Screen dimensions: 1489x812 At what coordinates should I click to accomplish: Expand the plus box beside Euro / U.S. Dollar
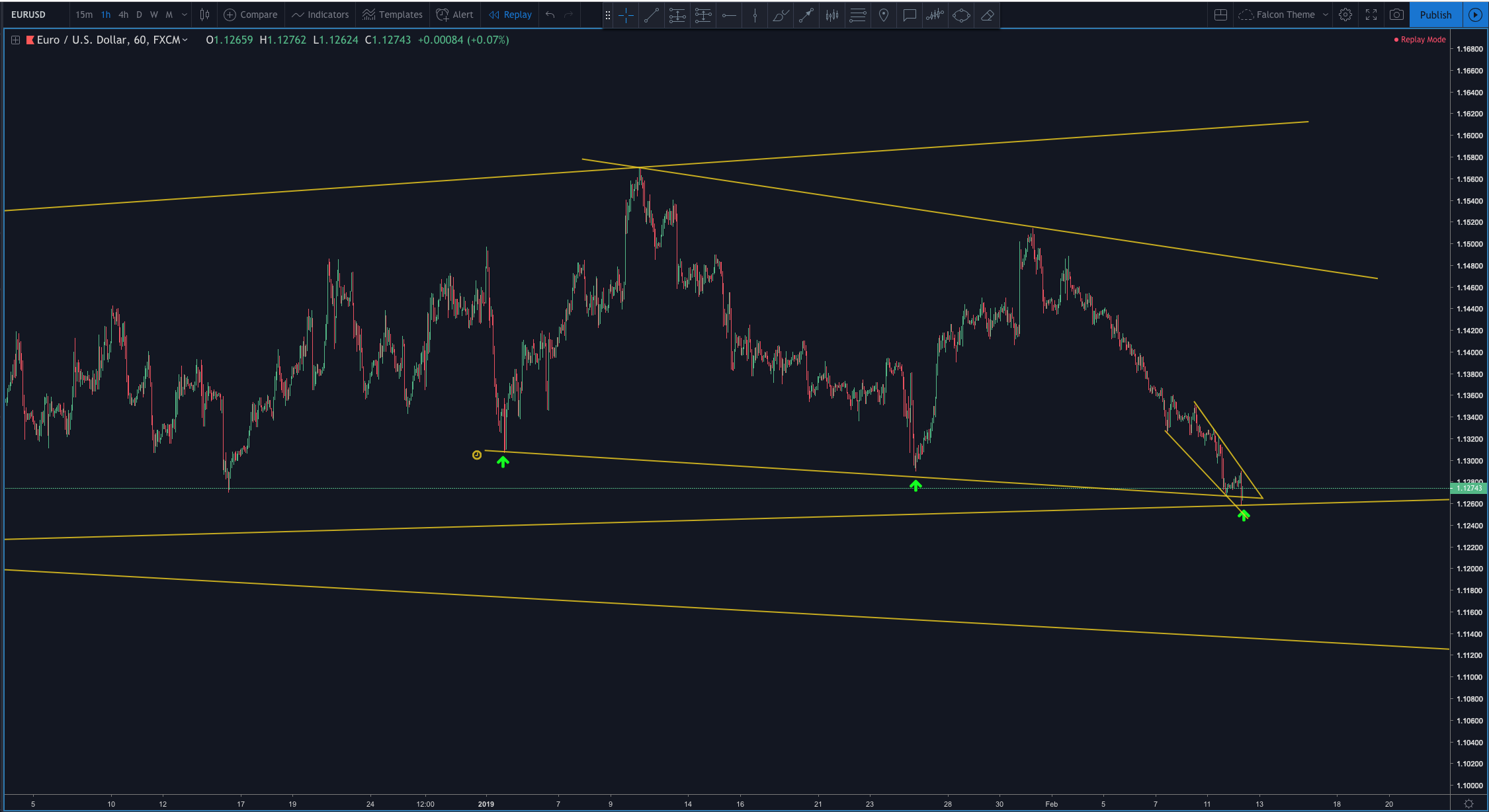pos(15,40)
